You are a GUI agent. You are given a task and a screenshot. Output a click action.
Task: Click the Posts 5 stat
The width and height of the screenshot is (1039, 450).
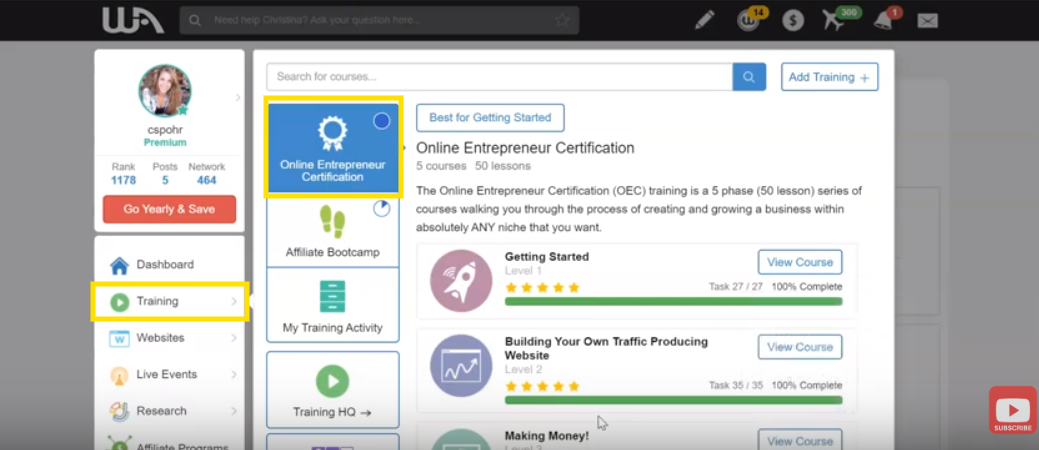(x=165, y=174)
